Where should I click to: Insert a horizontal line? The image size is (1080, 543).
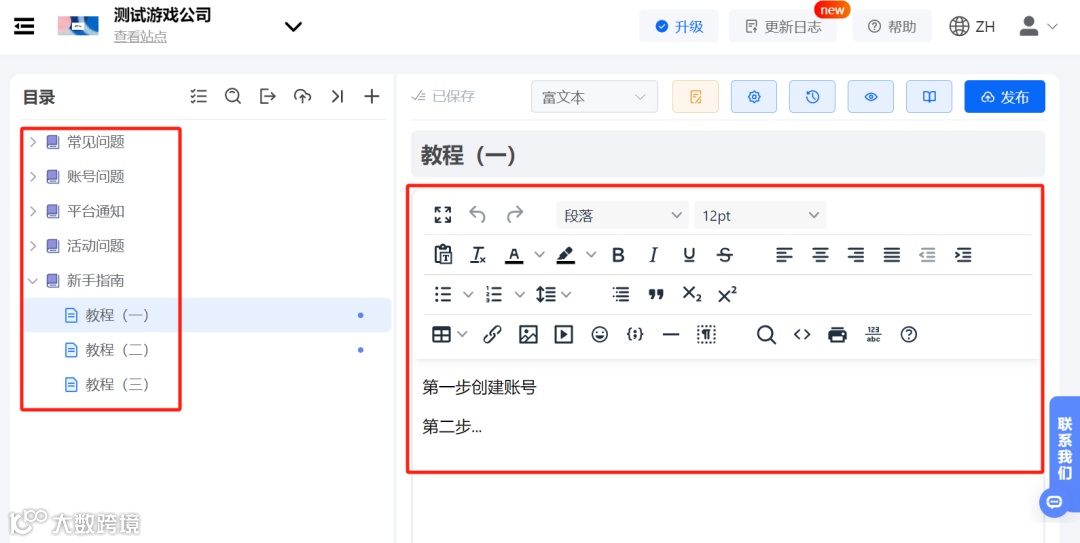(670, 335)
